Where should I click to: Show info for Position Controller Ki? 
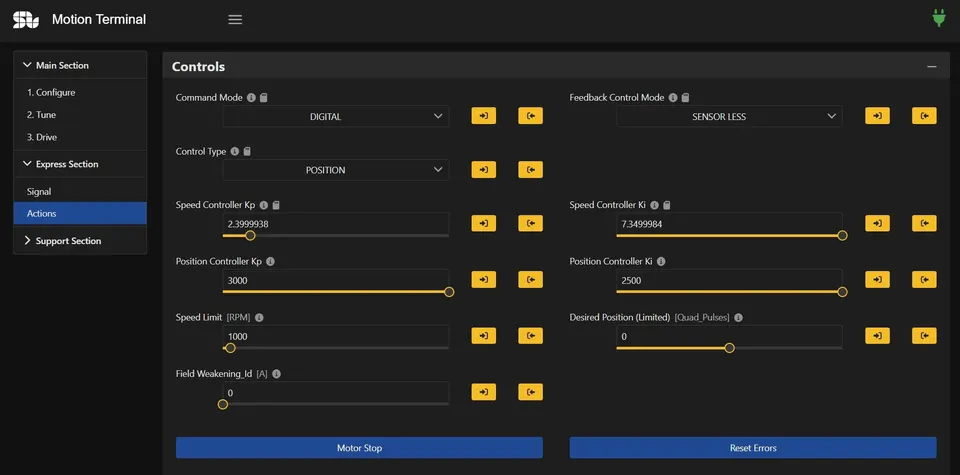tap(661, 261)
